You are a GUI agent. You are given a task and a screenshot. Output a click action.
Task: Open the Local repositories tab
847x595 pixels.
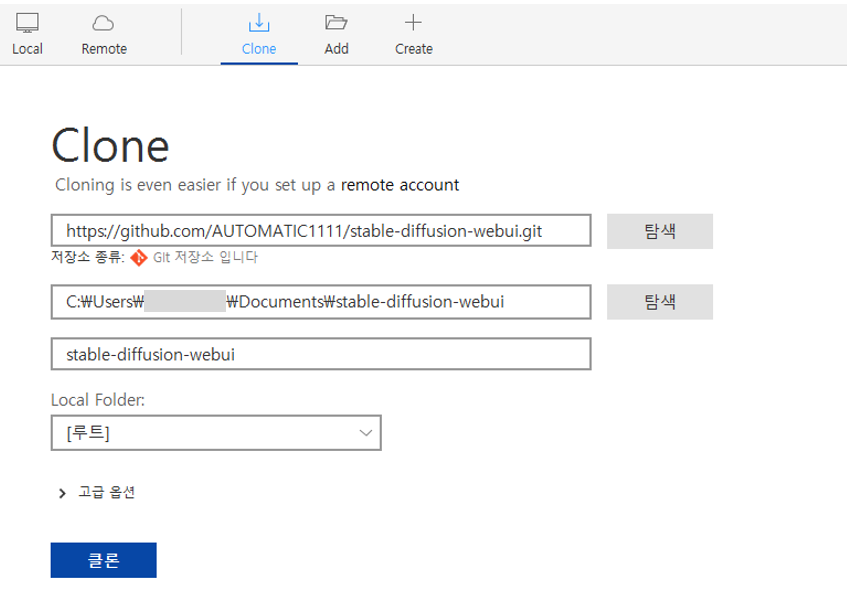(27, 35)
